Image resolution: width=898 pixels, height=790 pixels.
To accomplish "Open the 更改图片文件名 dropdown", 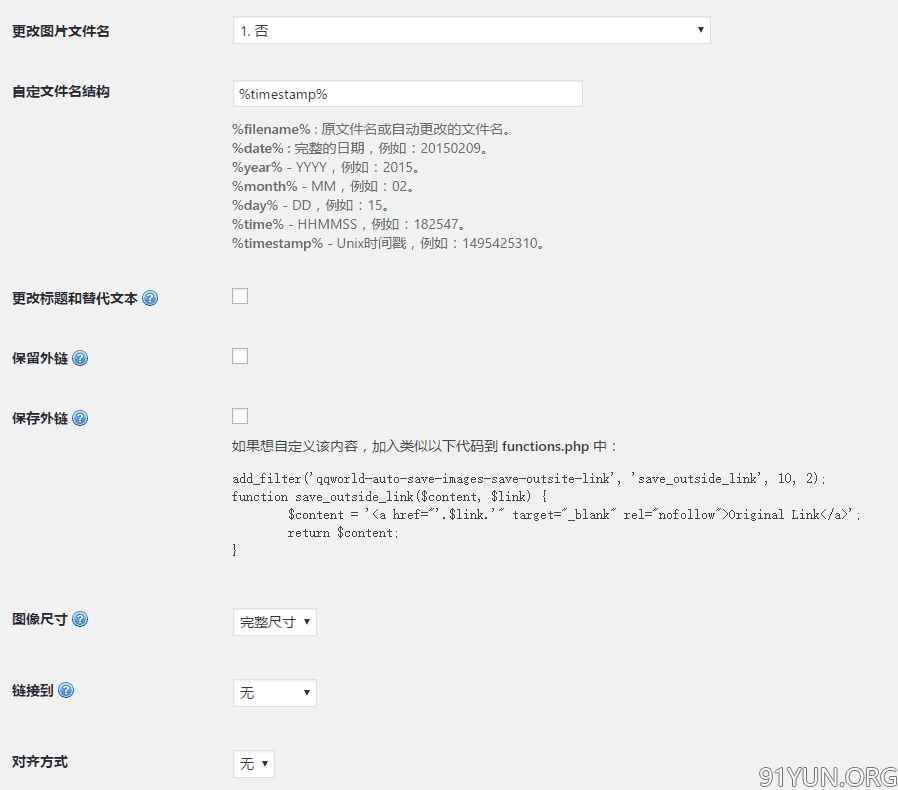I will tap(472, 30).
